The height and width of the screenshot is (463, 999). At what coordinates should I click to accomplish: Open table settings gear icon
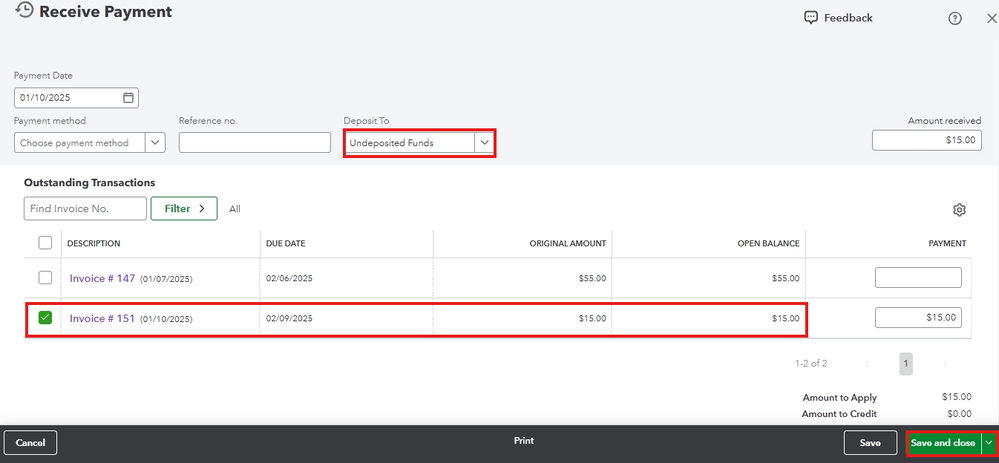(x=959, y=210)
